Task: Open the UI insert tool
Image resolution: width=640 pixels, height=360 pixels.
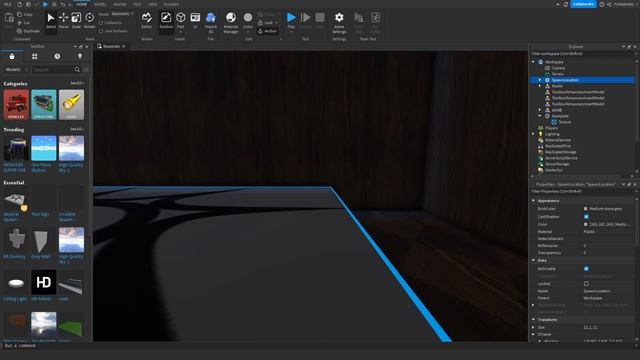Action: click(195, 20)
